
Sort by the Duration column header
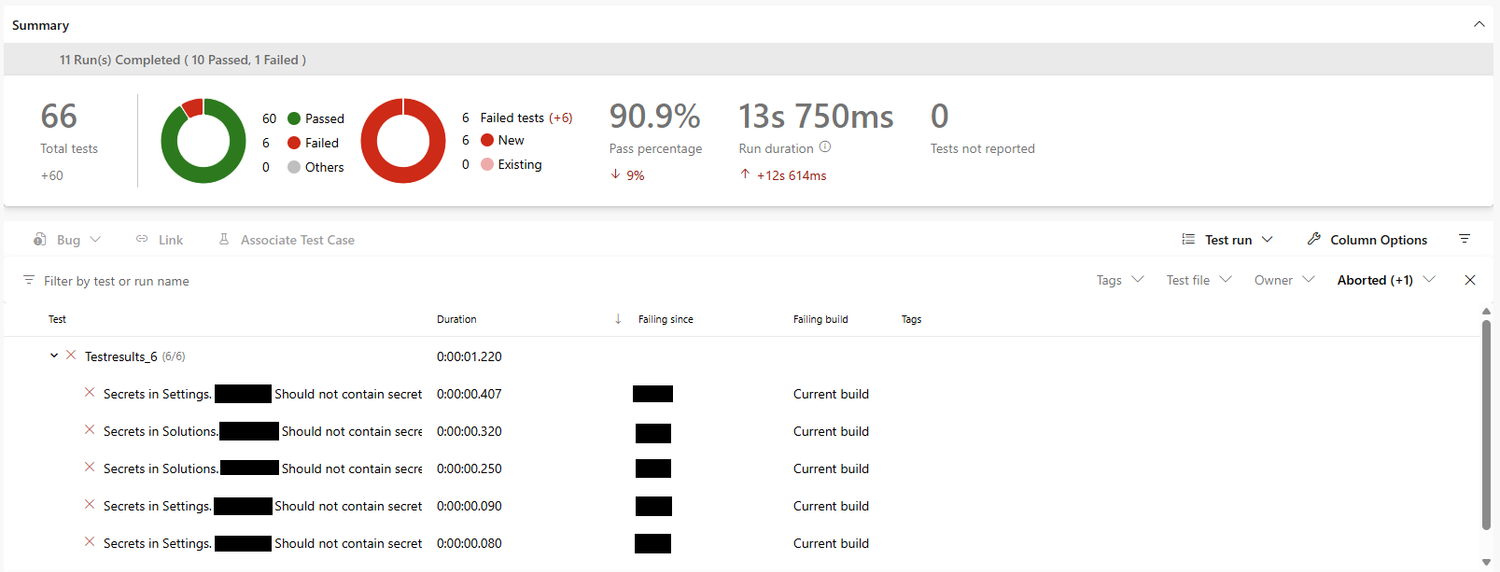[x=457, y=319]
